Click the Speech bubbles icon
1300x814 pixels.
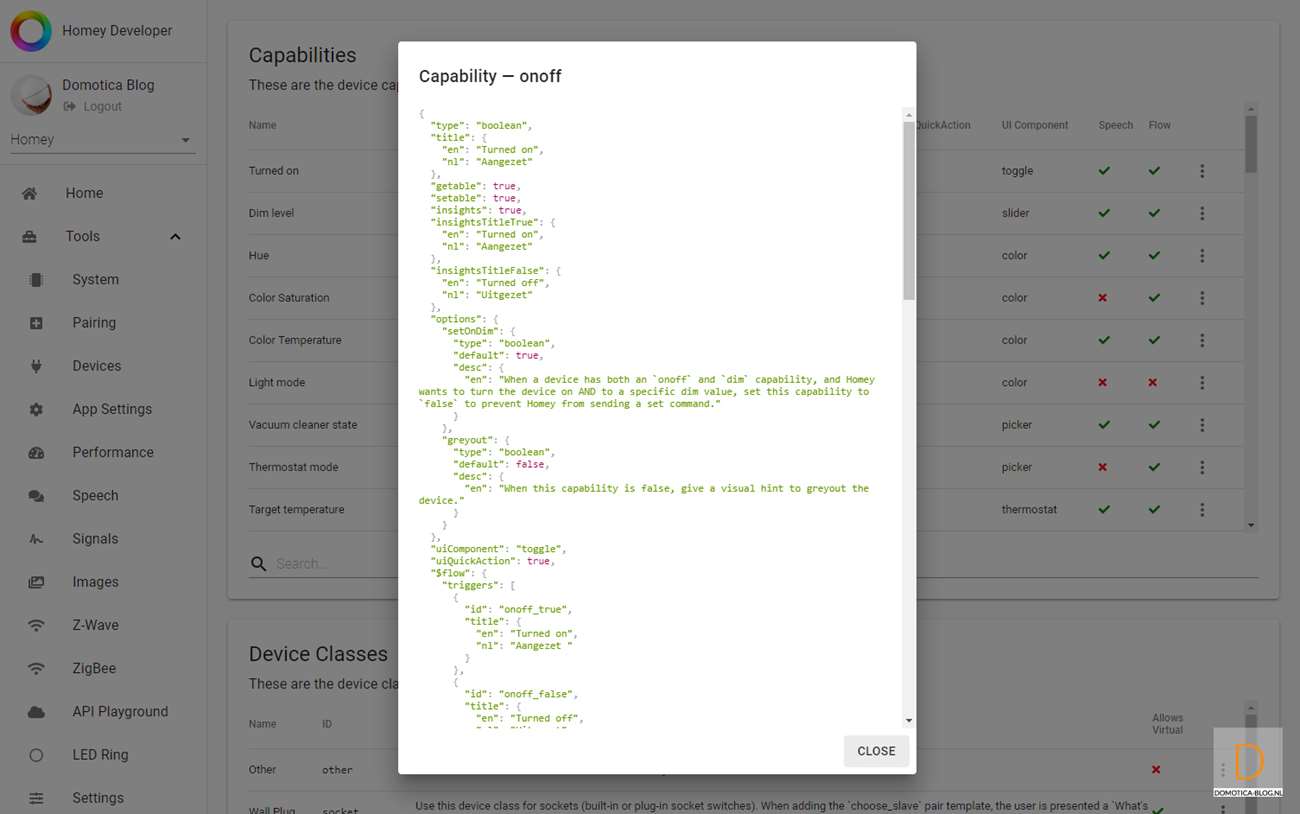point(36,496)
